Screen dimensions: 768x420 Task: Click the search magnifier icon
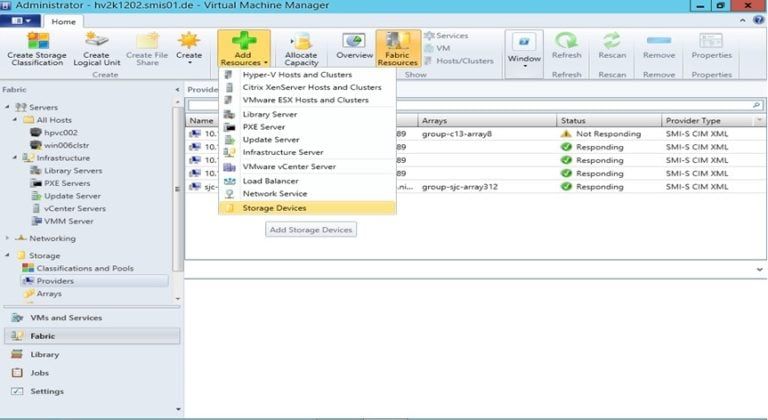pyautogui.click(x=757, y=105)
